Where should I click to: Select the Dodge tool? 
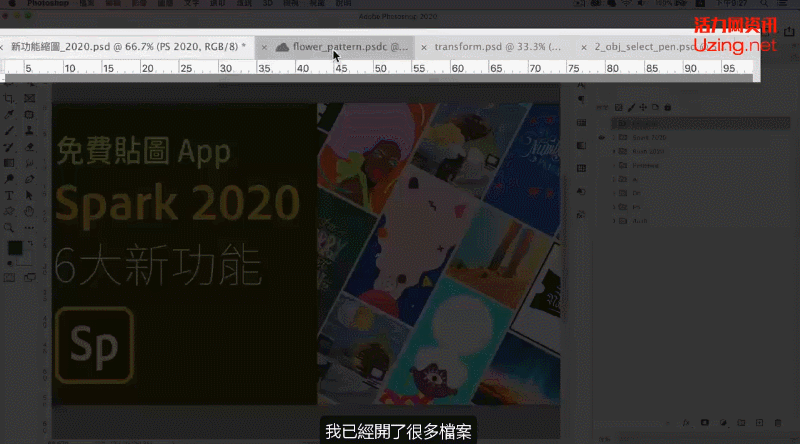click(x=9, y=180)
